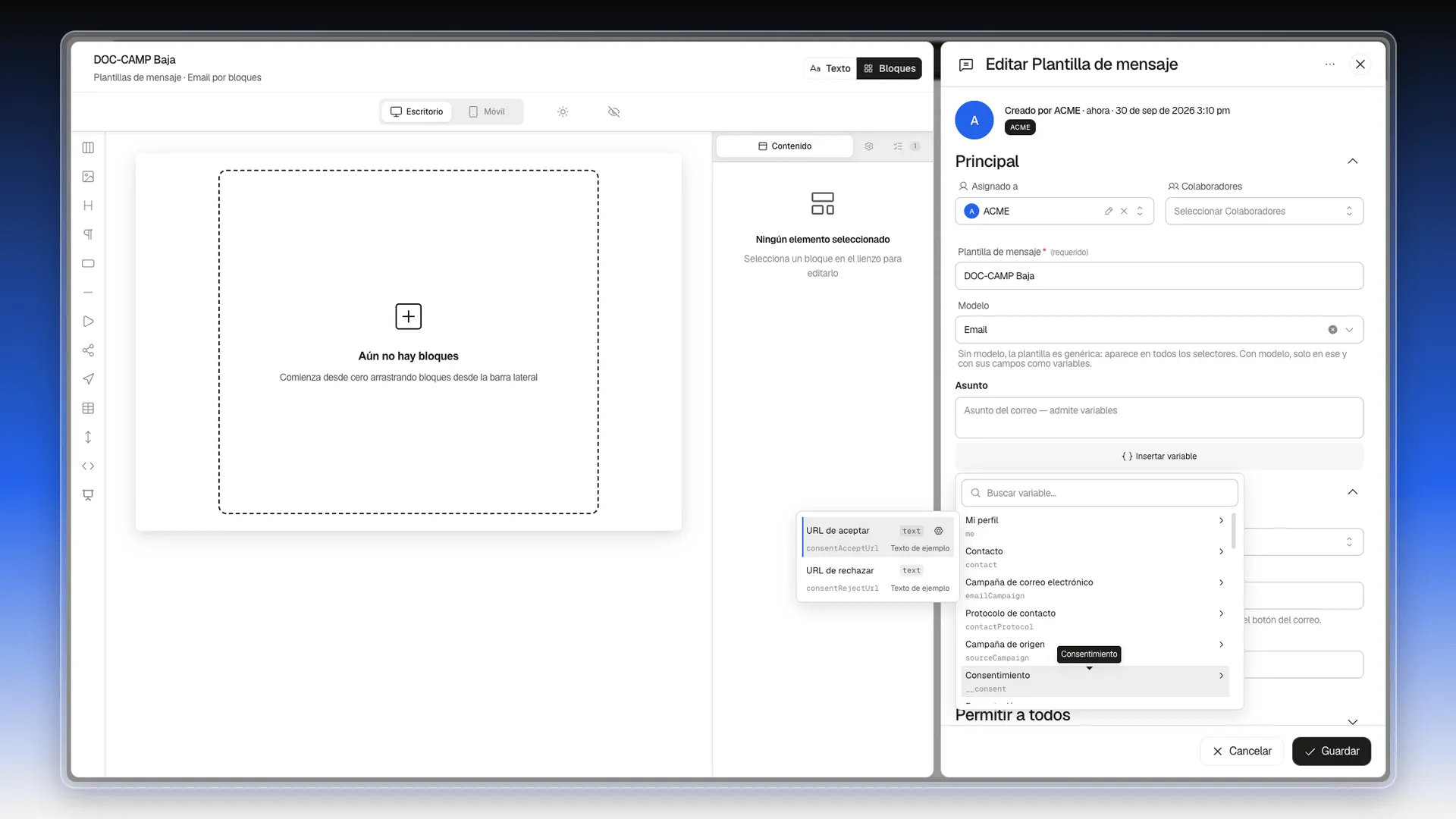Switch editor to Bloques mode
The width and height of the screenshot is (1456, 819).
pyautogui.click(x=890, y=68)
